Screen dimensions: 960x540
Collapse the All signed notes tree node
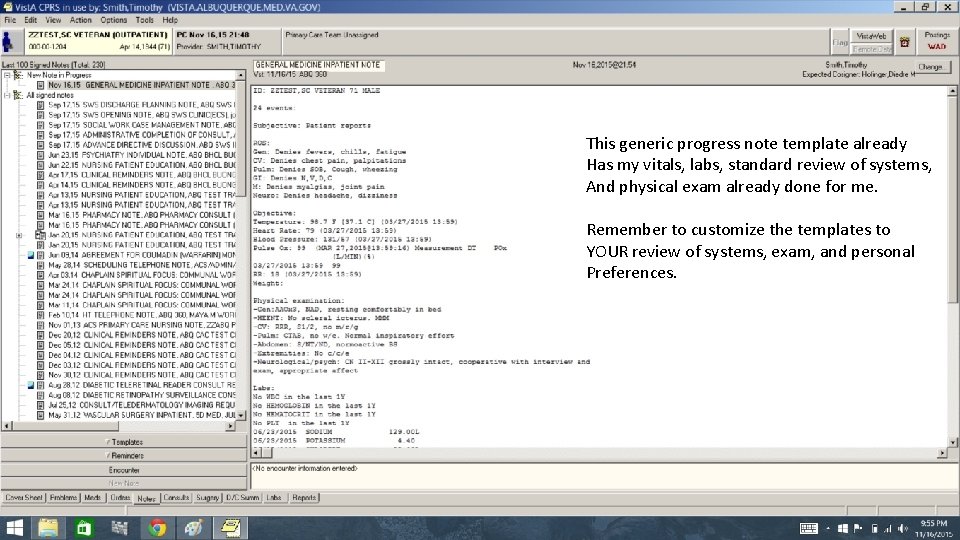tap(7, 96)
